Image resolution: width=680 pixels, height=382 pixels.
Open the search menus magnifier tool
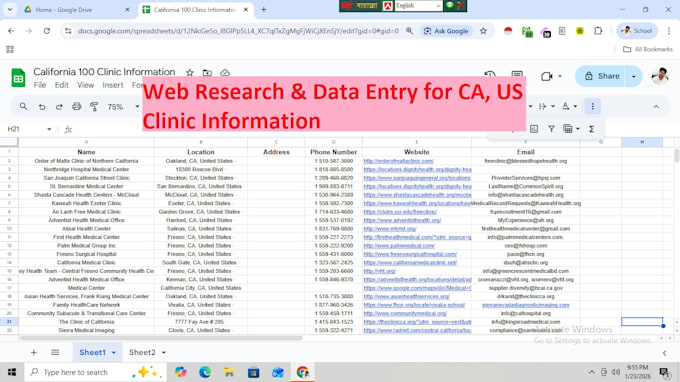[23, 106]
